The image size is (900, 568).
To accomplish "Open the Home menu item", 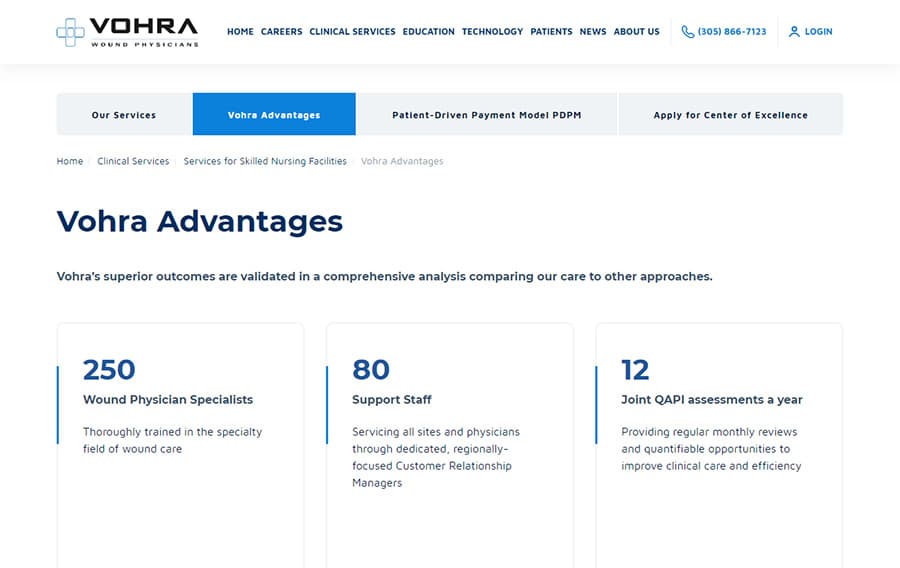I will (x=240, y=32).
